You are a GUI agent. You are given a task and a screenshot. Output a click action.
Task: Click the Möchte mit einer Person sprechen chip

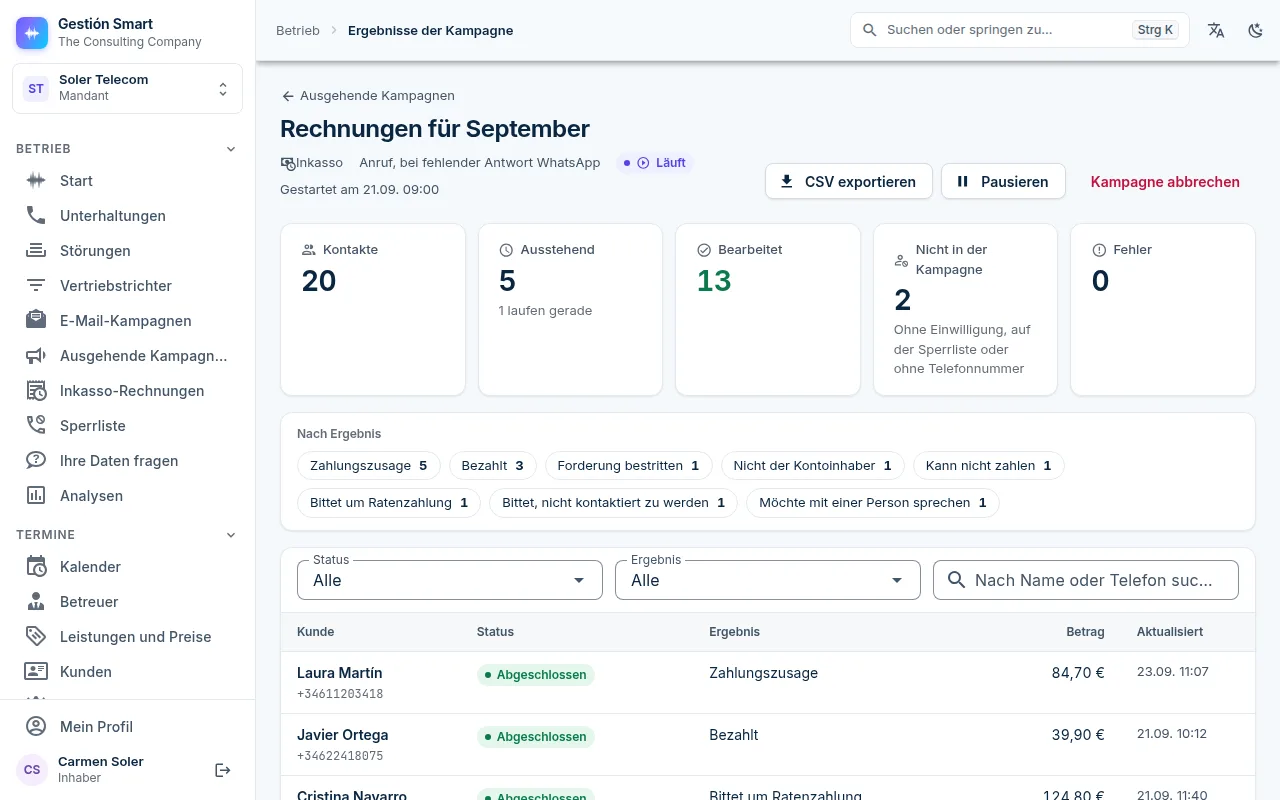[873, 503]
